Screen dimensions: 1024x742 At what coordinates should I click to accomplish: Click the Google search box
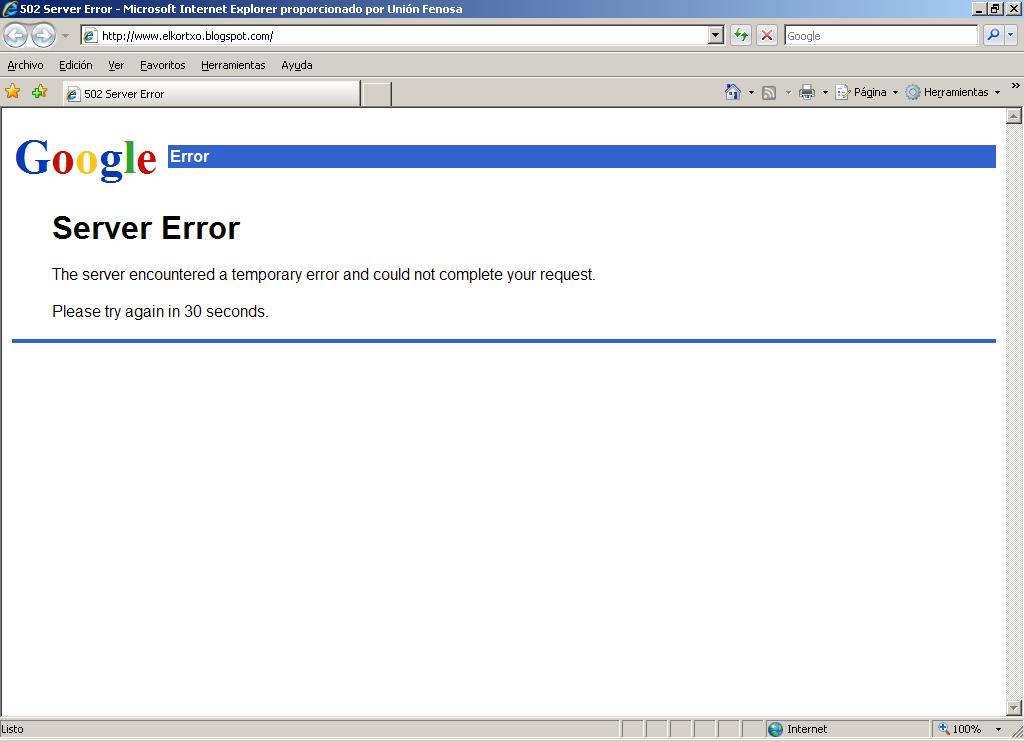(881, 36)
